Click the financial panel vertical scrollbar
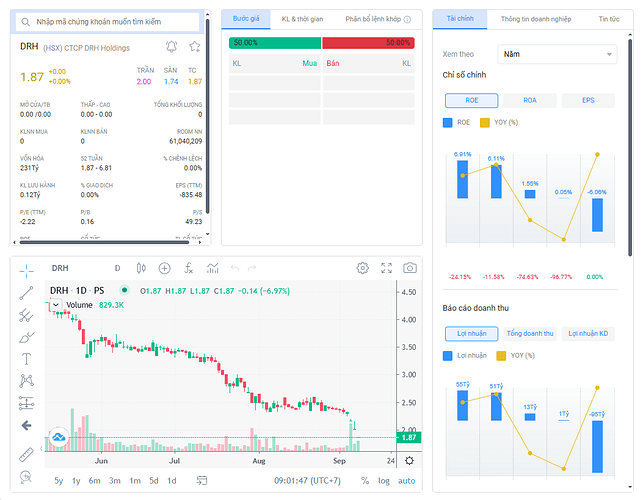This screenshot has width=642, height=500. tap(630, 147)
